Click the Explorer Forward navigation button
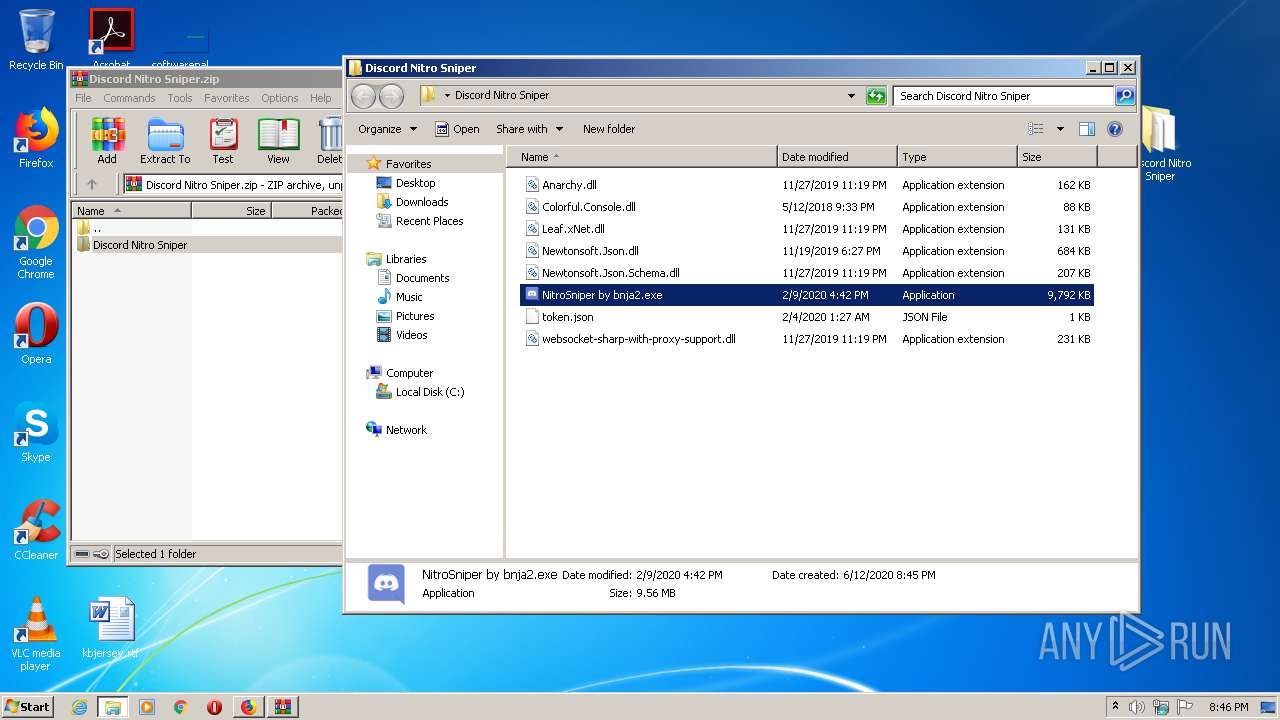Image resolution: width=1280 pixels, height=720 pixels. click(392, 96)
